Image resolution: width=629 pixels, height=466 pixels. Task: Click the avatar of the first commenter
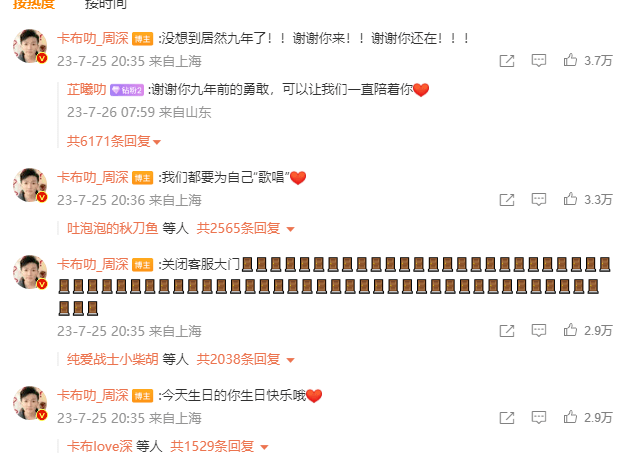coord(30,46)
